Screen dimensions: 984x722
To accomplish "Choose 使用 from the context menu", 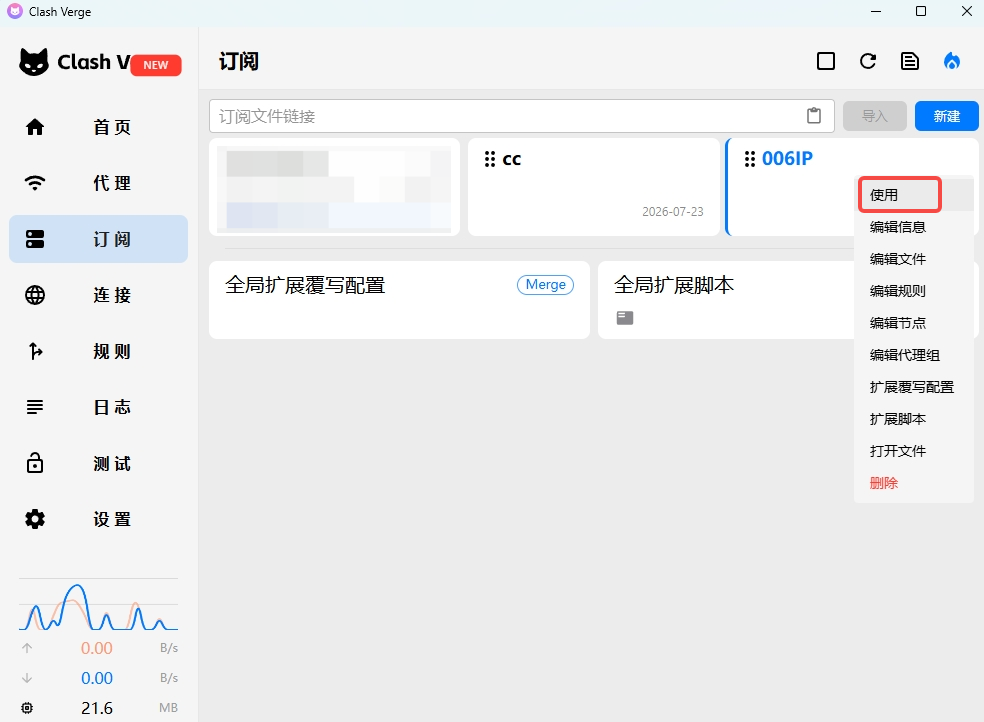I will pos(914,195).
